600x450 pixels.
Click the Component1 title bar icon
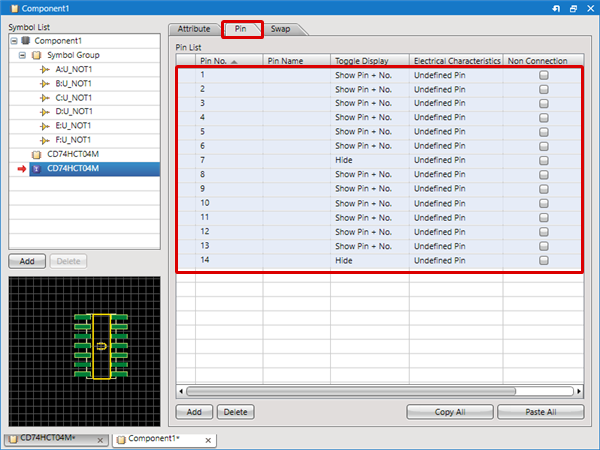click(x=15, y=8)
